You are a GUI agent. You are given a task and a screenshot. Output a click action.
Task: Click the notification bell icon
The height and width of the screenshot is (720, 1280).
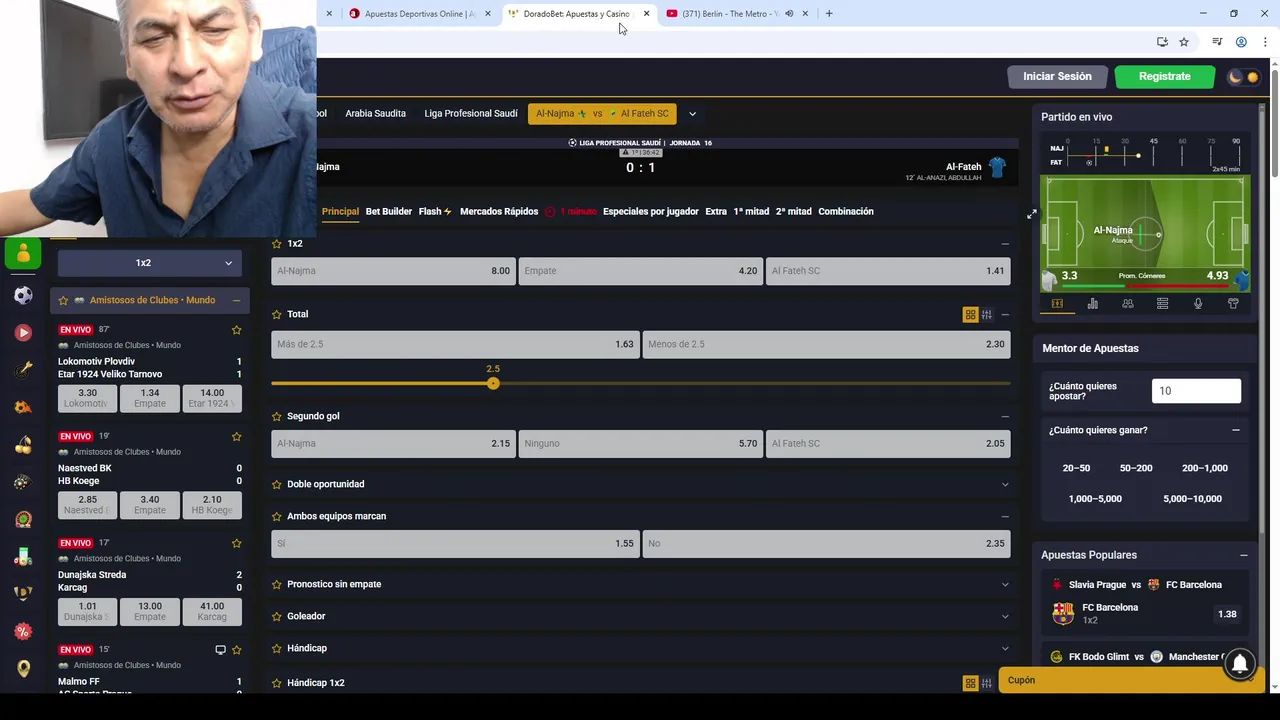coord(1239,662)
